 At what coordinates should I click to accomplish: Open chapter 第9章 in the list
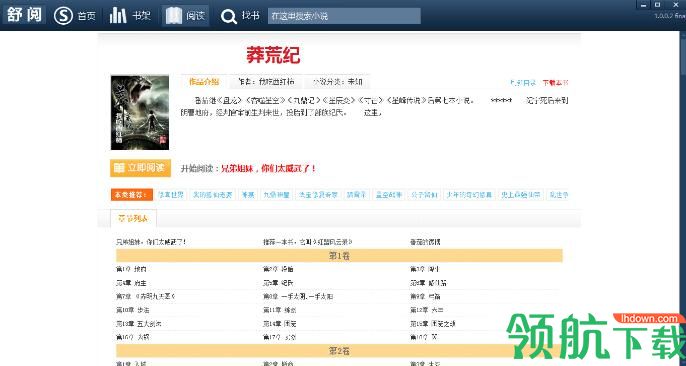pyautogui.click(x=425, y=296)
